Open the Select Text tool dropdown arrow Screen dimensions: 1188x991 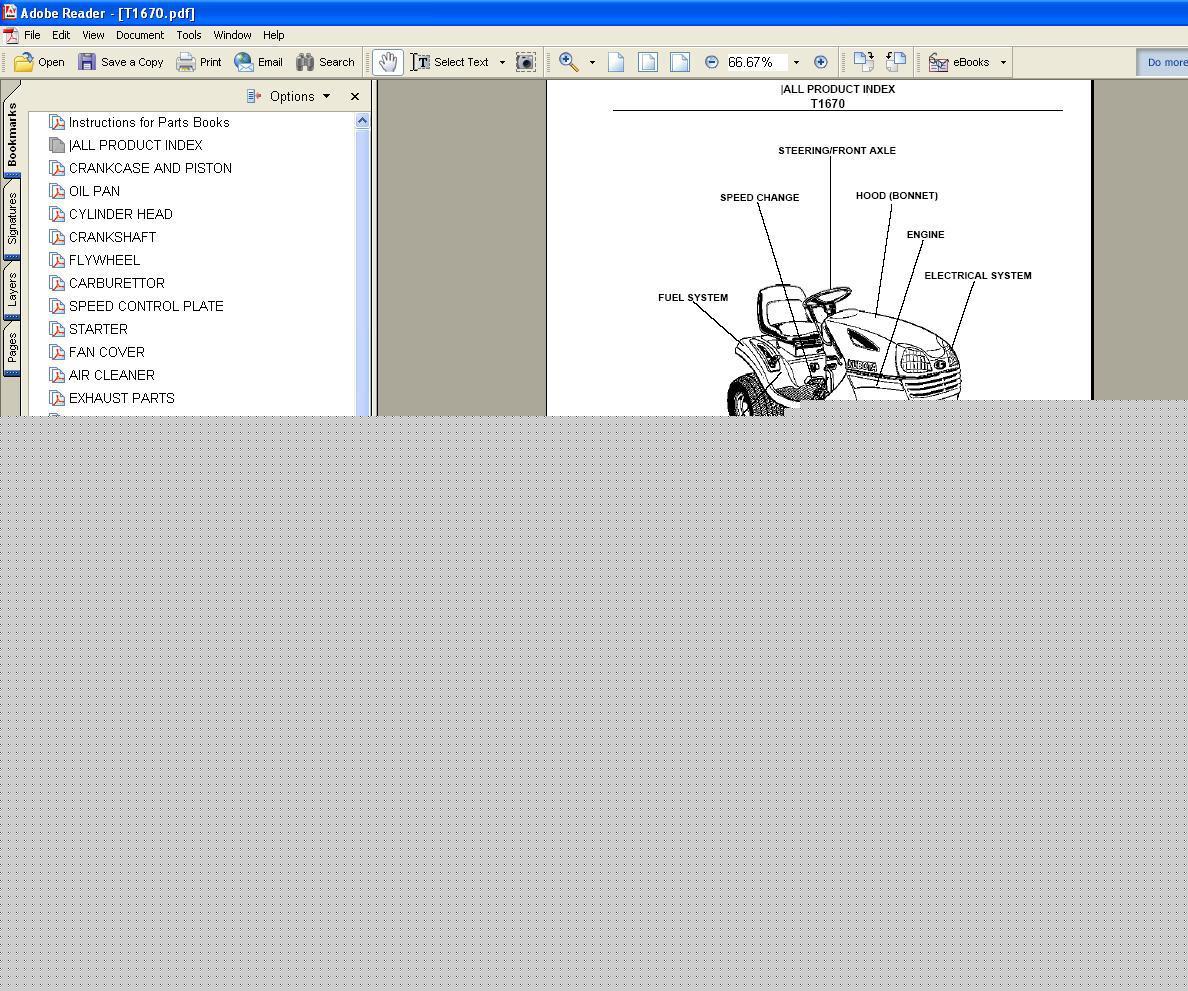click(502, 62)
